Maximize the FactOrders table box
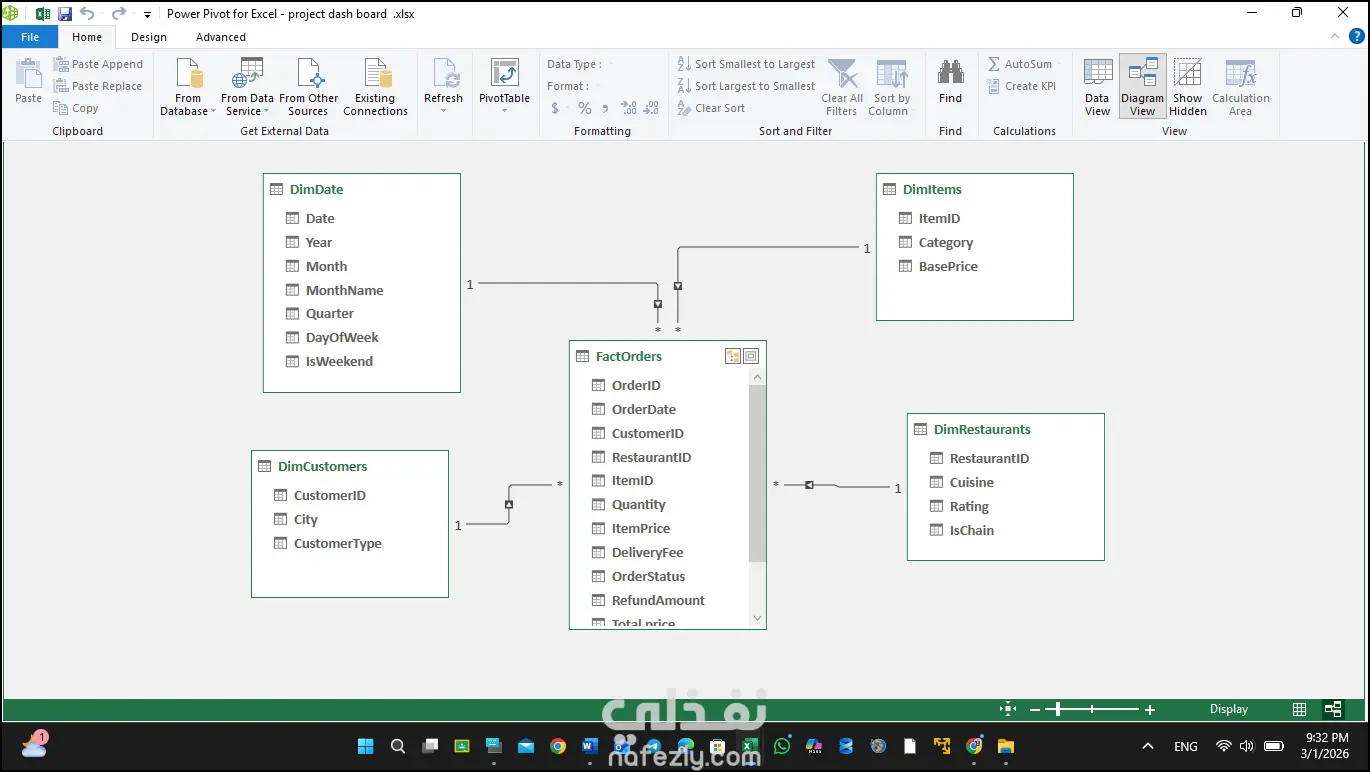 [x=751, y=356]
